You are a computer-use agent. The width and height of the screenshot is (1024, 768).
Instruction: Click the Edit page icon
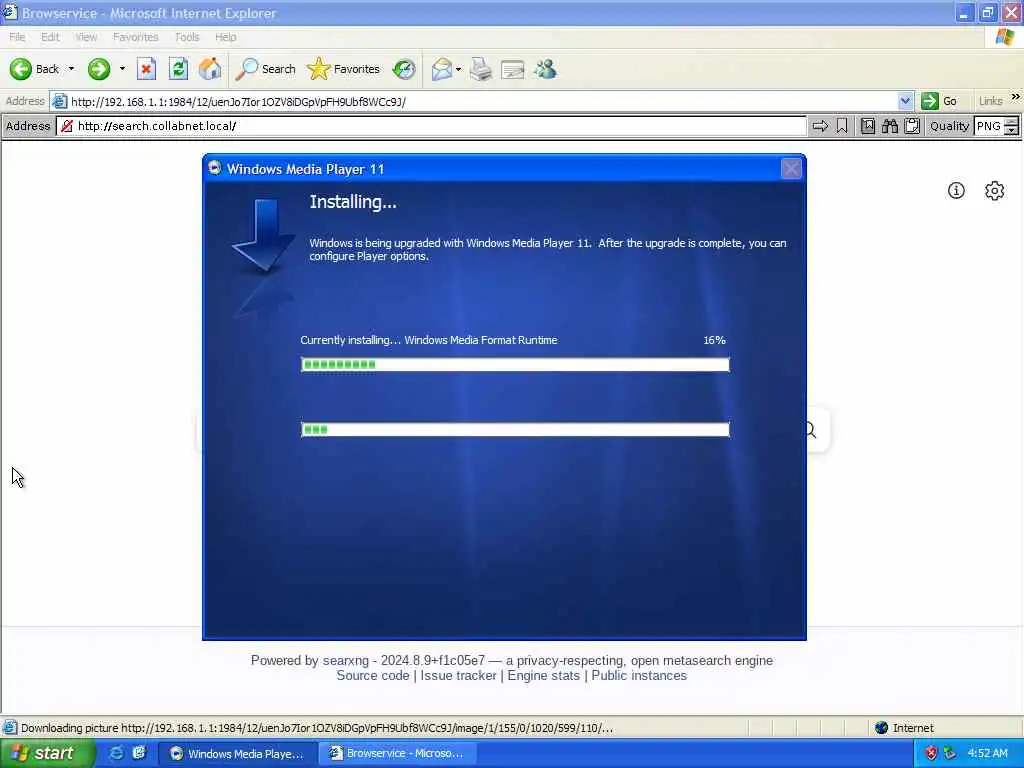click(x=513, y=69)
